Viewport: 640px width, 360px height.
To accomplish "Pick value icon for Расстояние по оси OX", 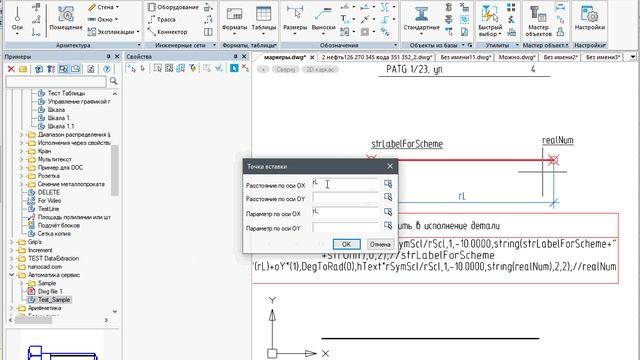I will pos(388,184).
